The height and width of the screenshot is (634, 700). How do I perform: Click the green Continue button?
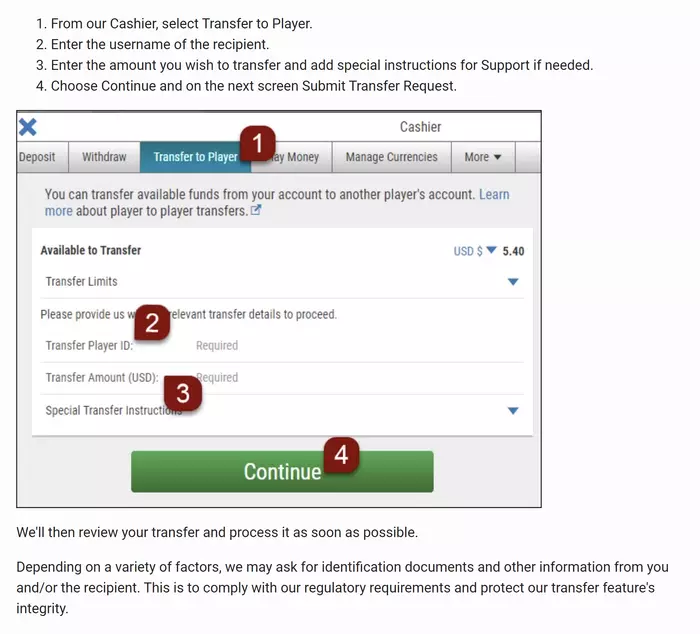(x=282, y=471)
